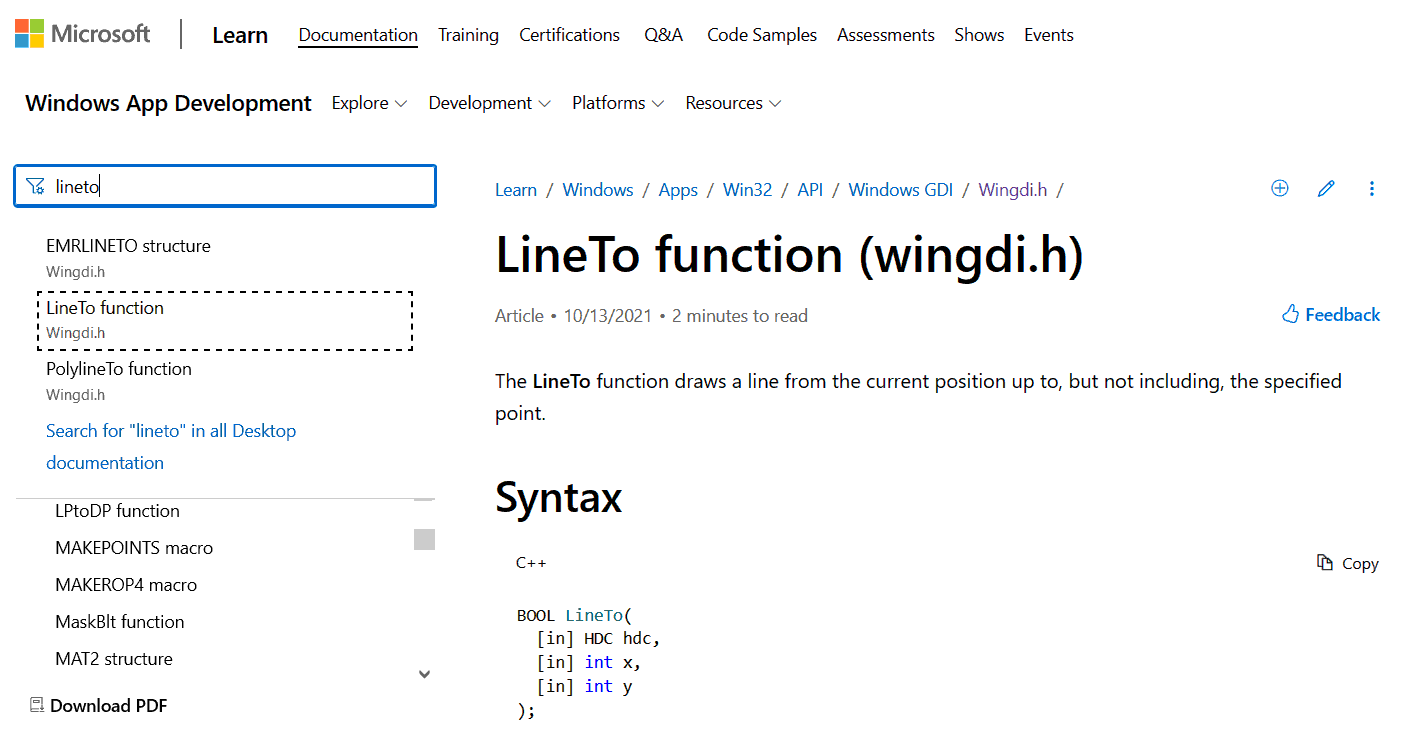Click Windows App Development title
The width and height of the screenshot is (1404, 735).
[168, 103]
